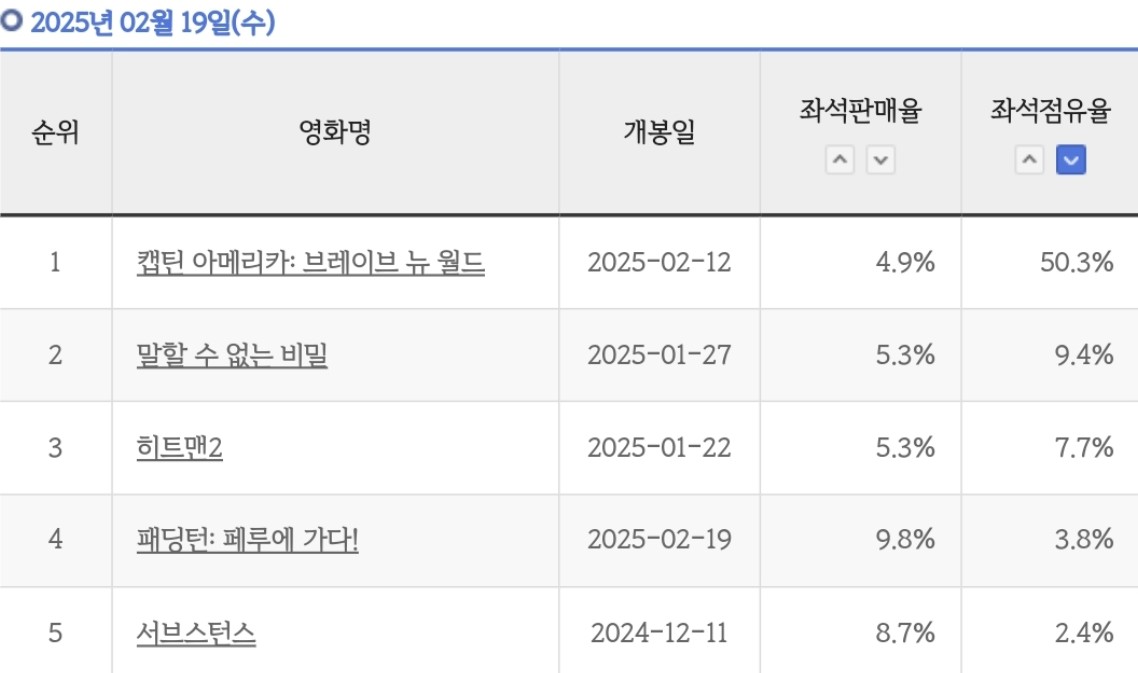The width and height of the screenshot is (1138, 673).
Task: Click the blue 좌석점유율 descending sort arrow
Action: point(1071,160)
